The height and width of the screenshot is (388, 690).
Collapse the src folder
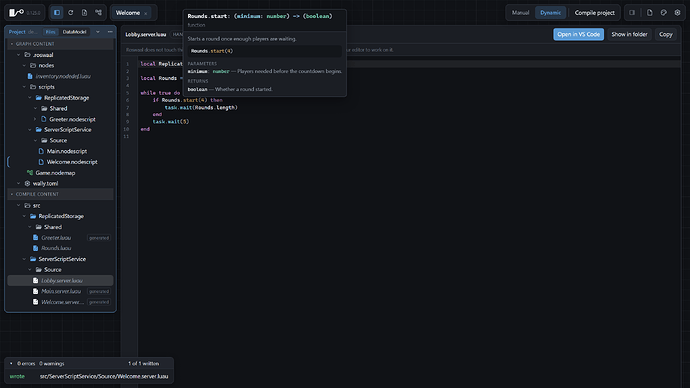(18, 205)
